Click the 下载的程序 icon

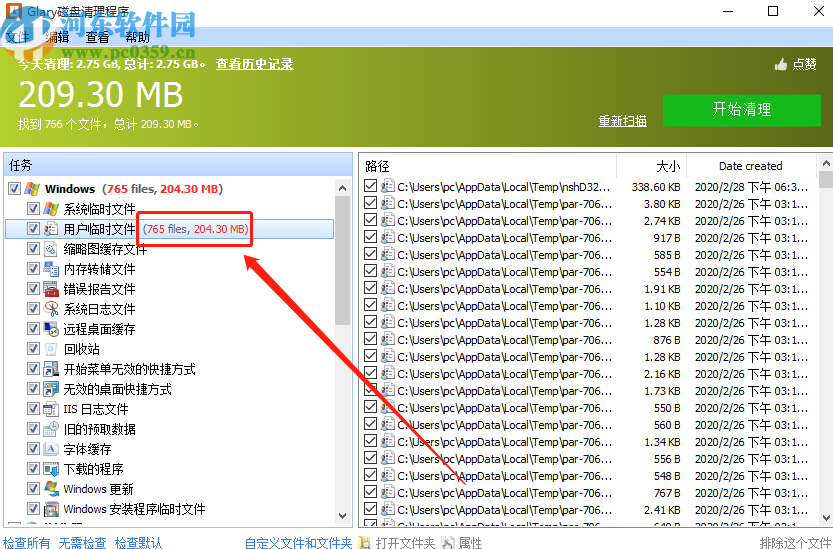coord(51,469)
